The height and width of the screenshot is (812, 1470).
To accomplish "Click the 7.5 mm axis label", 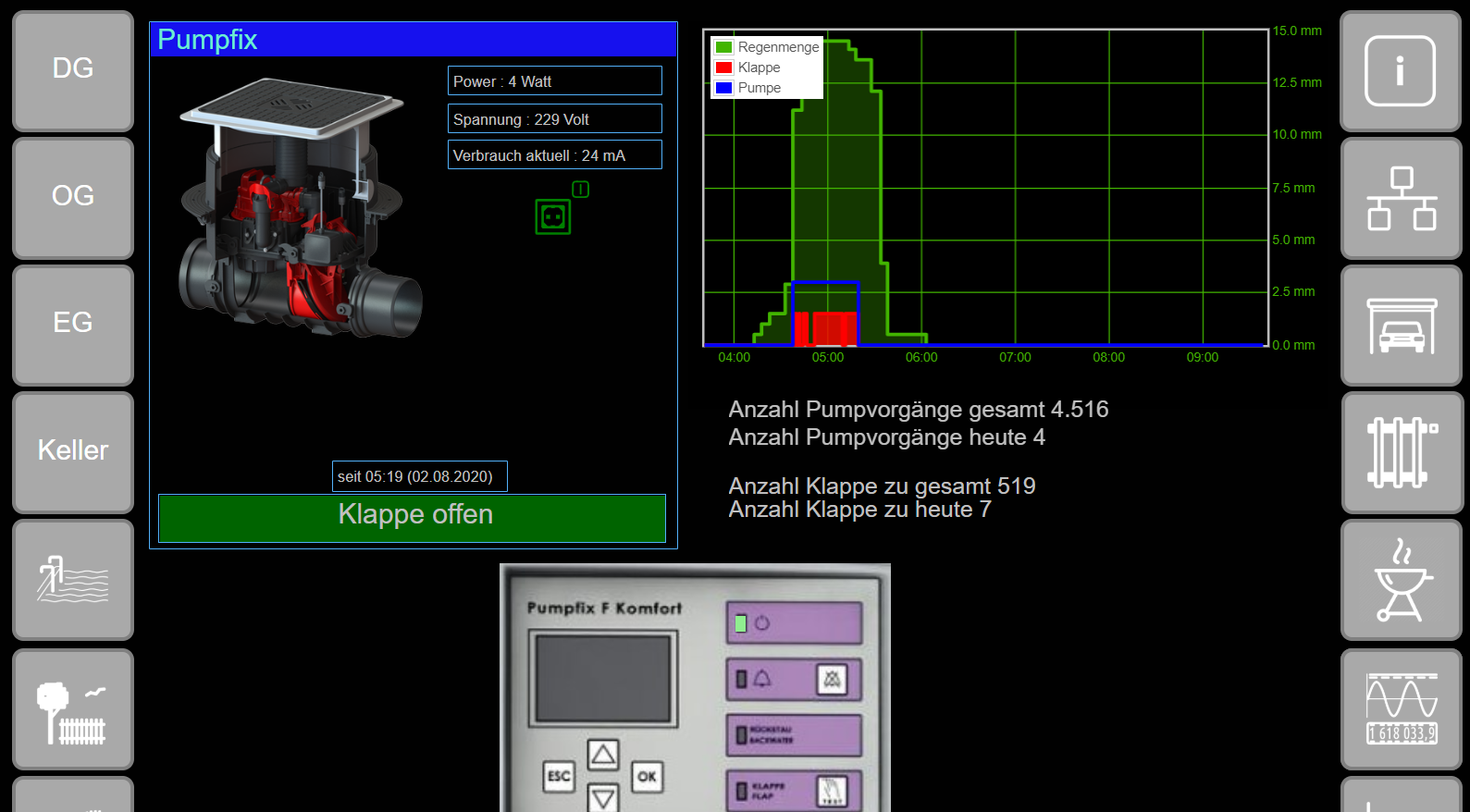I will (x=1293, y=188).
